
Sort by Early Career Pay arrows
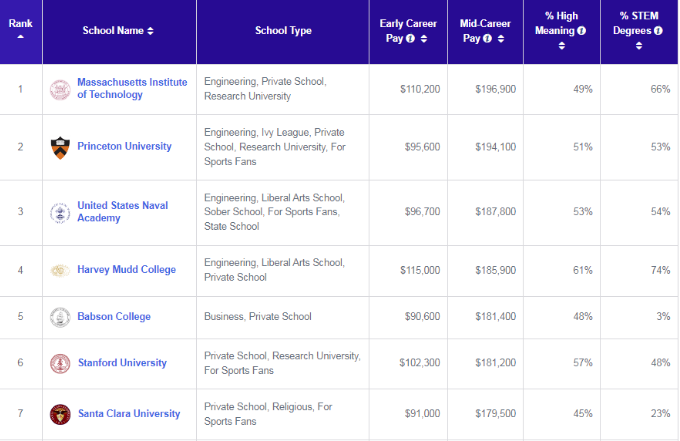tap(424, 39)
